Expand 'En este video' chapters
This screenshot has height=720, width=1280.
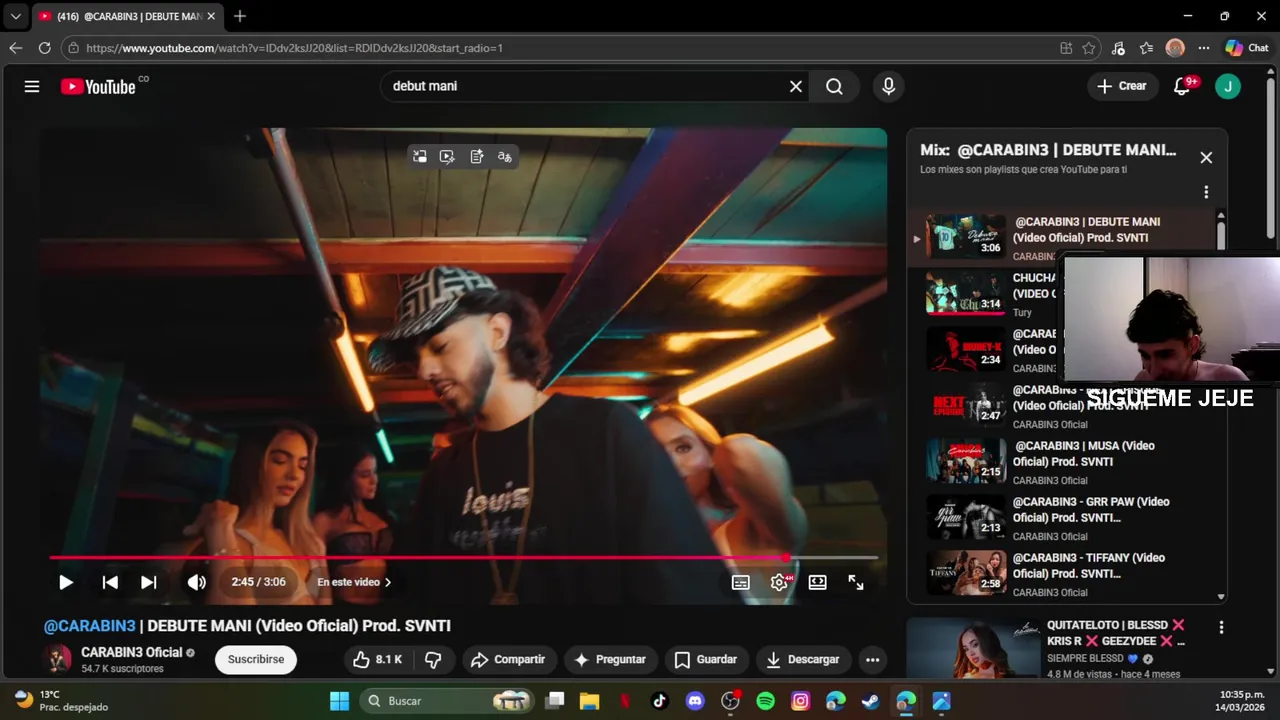354,582
